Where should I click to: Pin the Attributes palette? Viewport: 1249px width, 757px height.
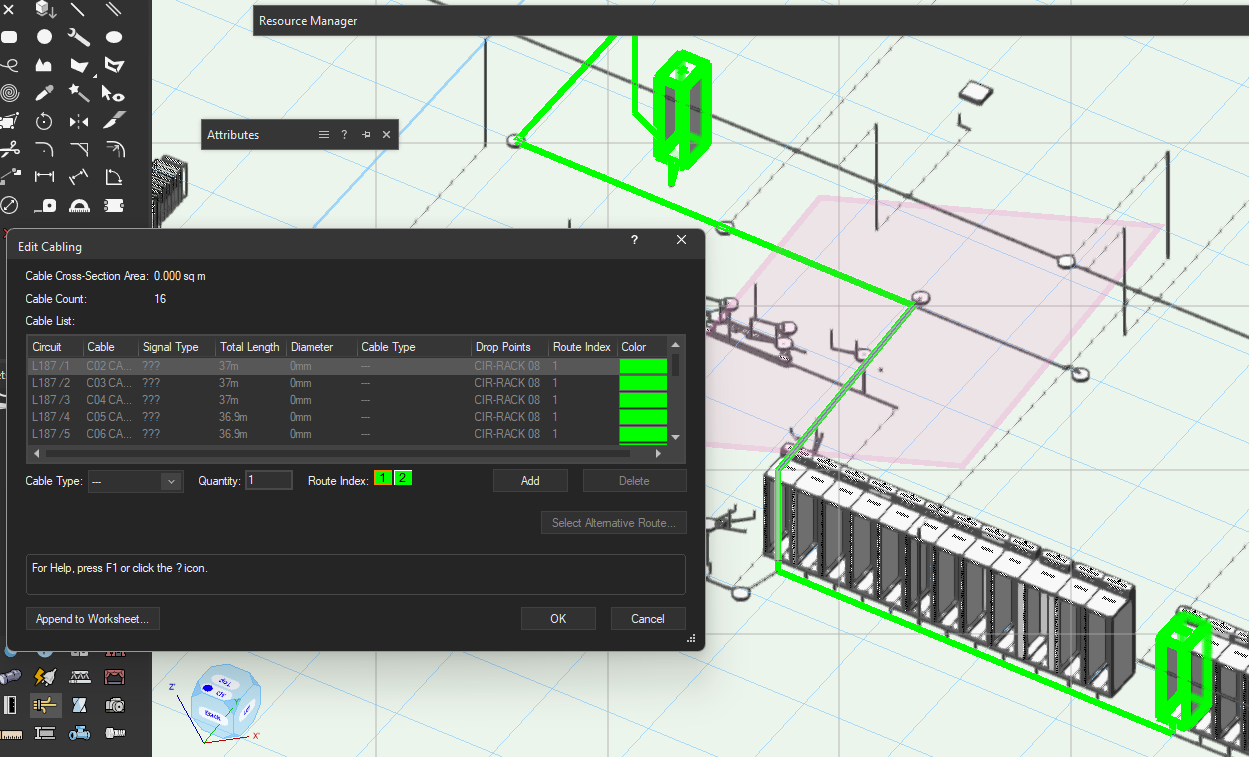(x=366, y=135)
